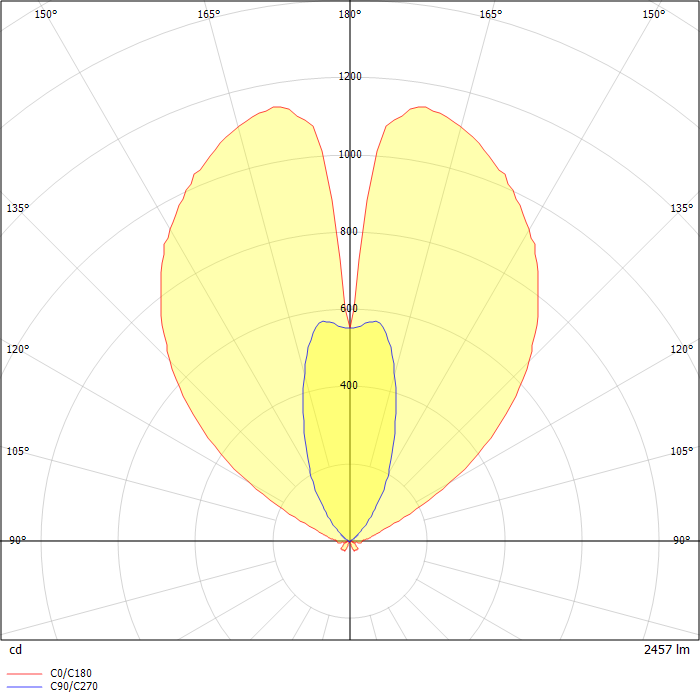700x700 pixels.
Task: Click the 2457 lm luminous flux value
Action: click(667, 650)
